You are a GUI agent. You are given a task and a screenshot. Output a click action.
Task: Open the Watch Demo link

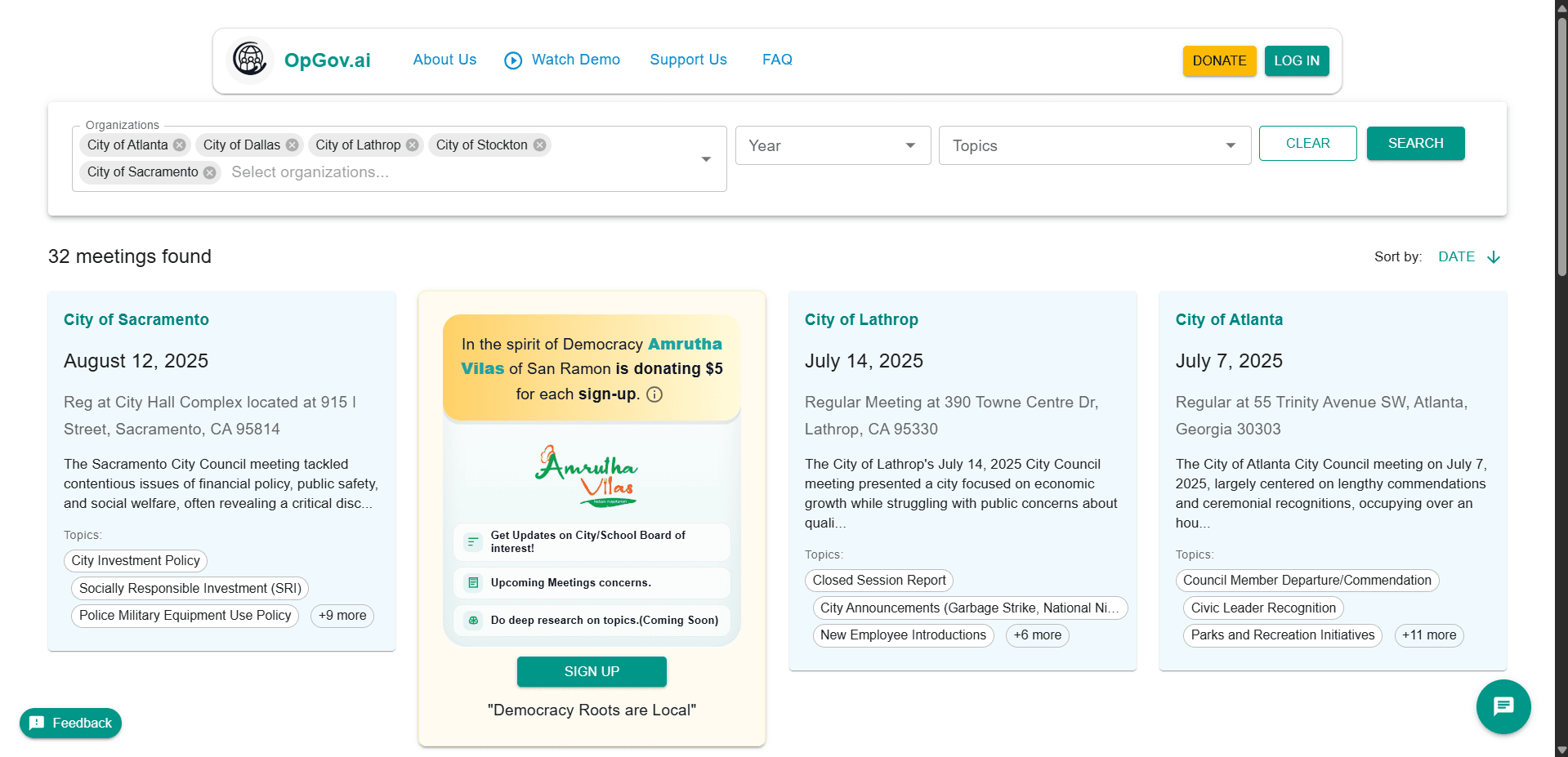pyautogui.click(x=575, y=60)
